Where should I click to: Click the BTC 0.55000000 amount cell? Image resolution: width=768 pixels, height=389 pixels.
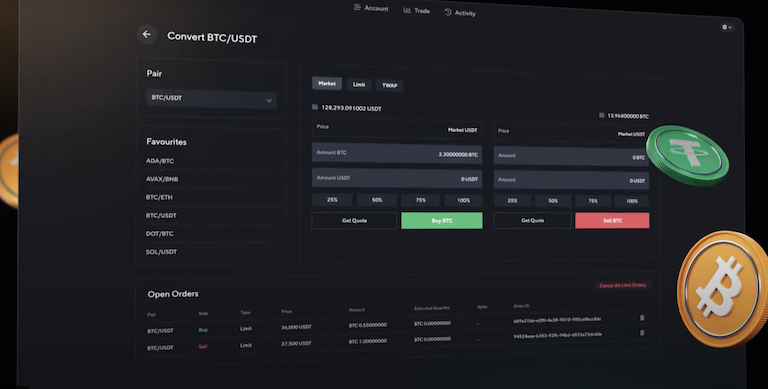click(367, 325)
